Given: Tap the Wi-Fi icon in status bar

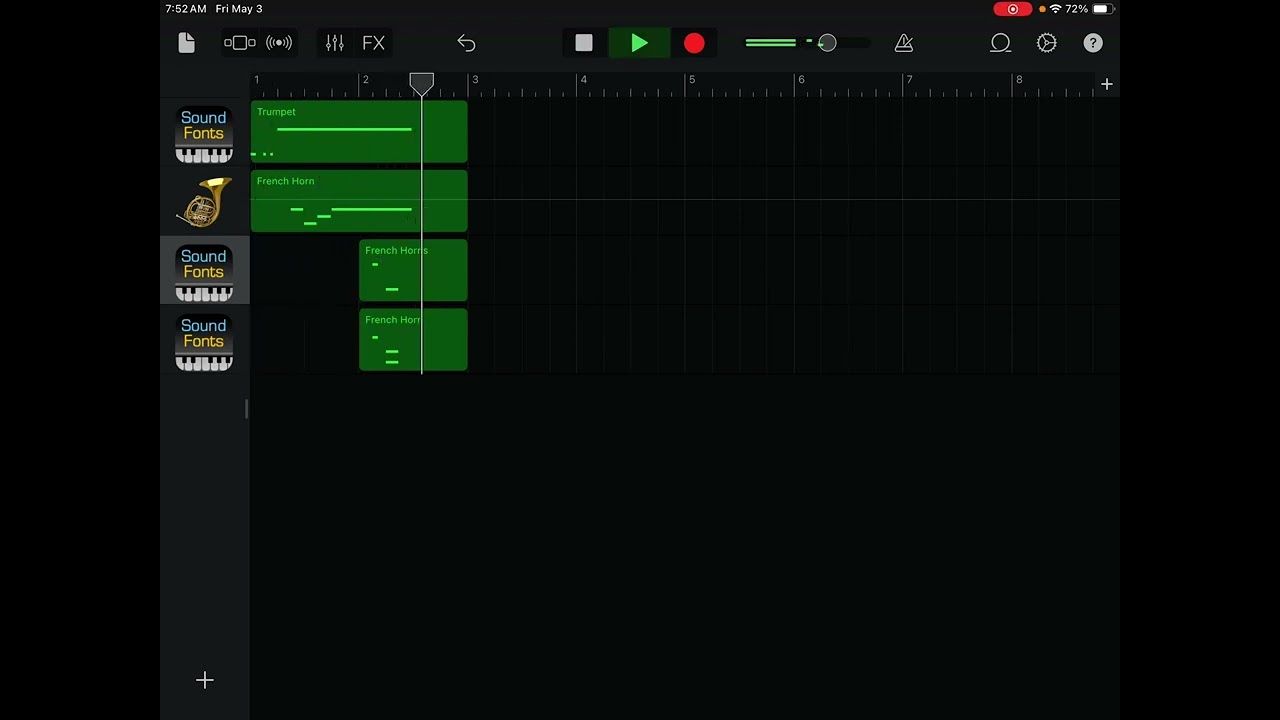Looking at the screenshot, I should (1055, 9).
